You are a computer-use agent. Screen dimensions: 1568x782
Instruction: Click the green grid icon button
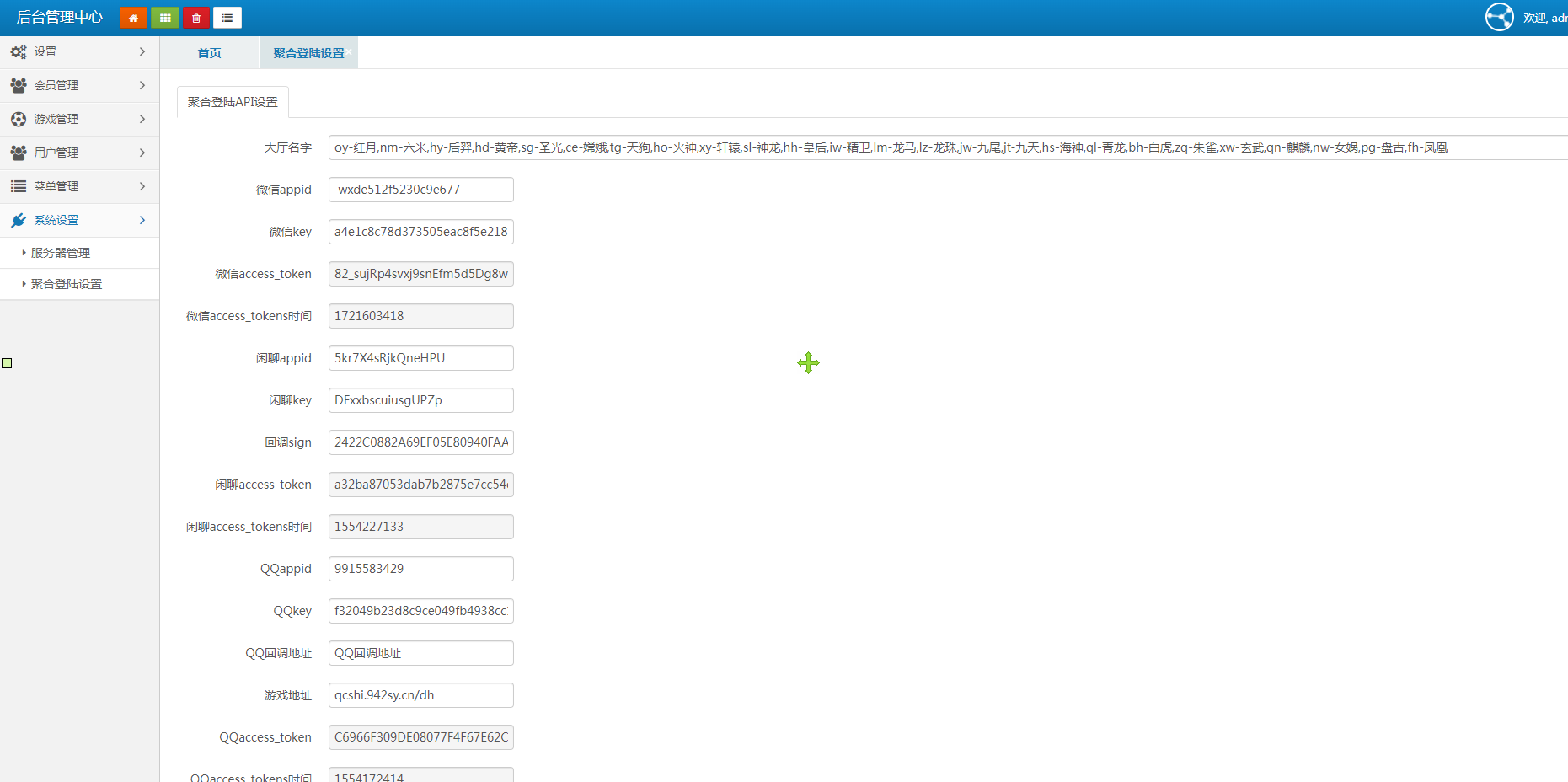coord(165,18)
